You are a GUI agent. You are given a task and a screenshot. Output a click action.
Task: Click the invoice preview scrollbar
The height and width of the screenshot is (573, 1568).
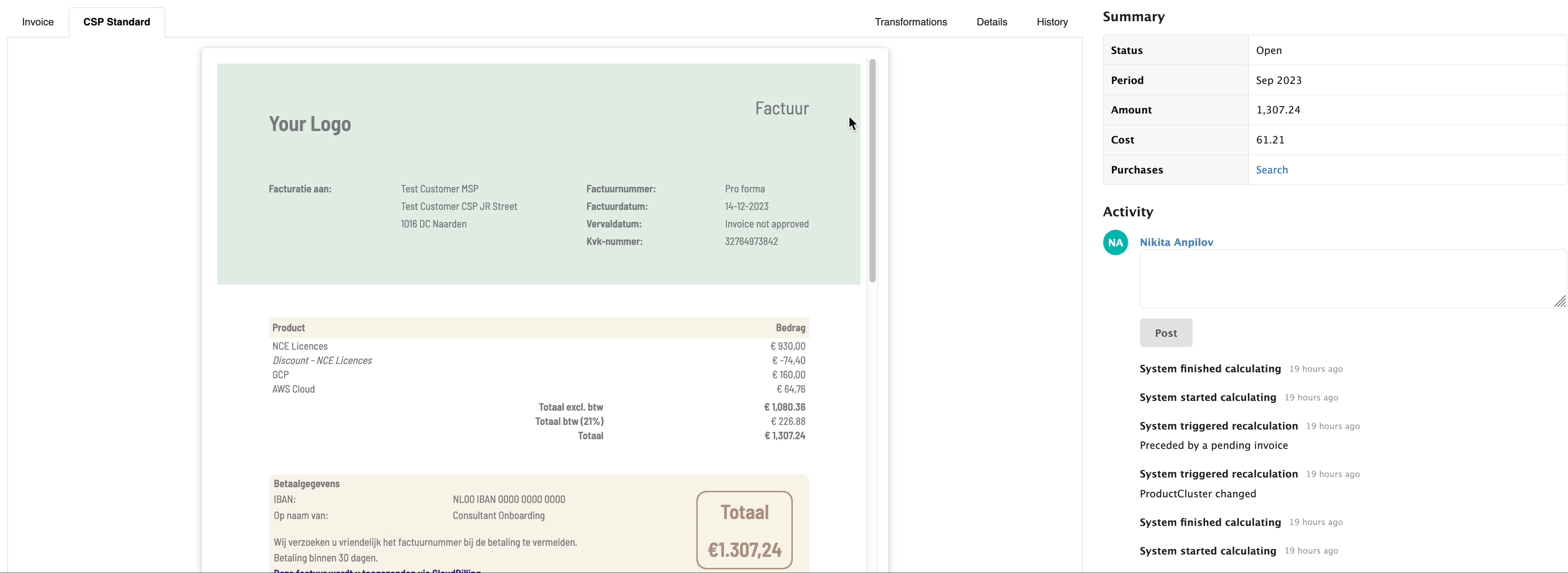(872, 171)
